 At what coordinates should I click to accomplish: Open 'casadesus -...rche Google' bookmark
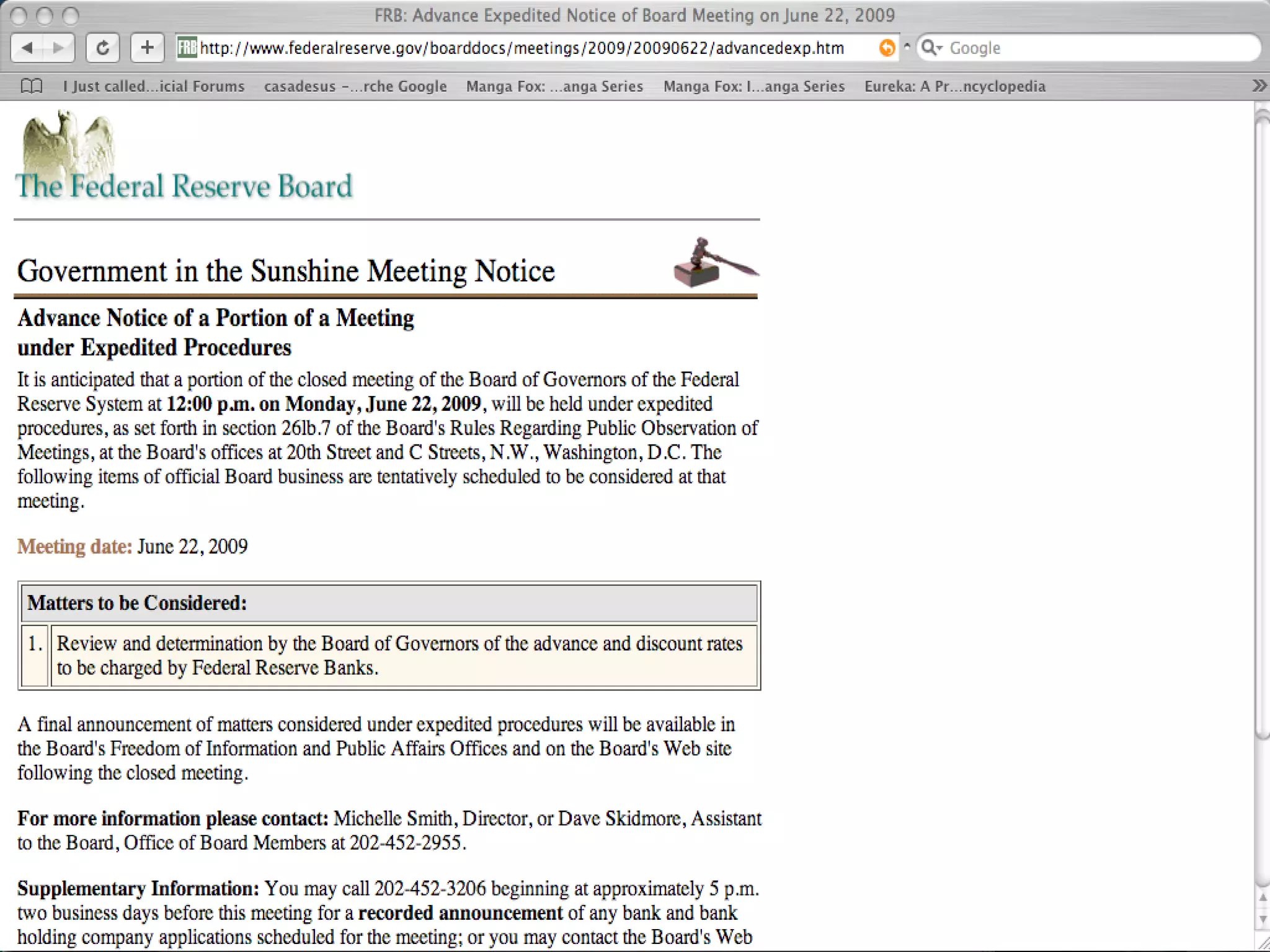point(355,86)
